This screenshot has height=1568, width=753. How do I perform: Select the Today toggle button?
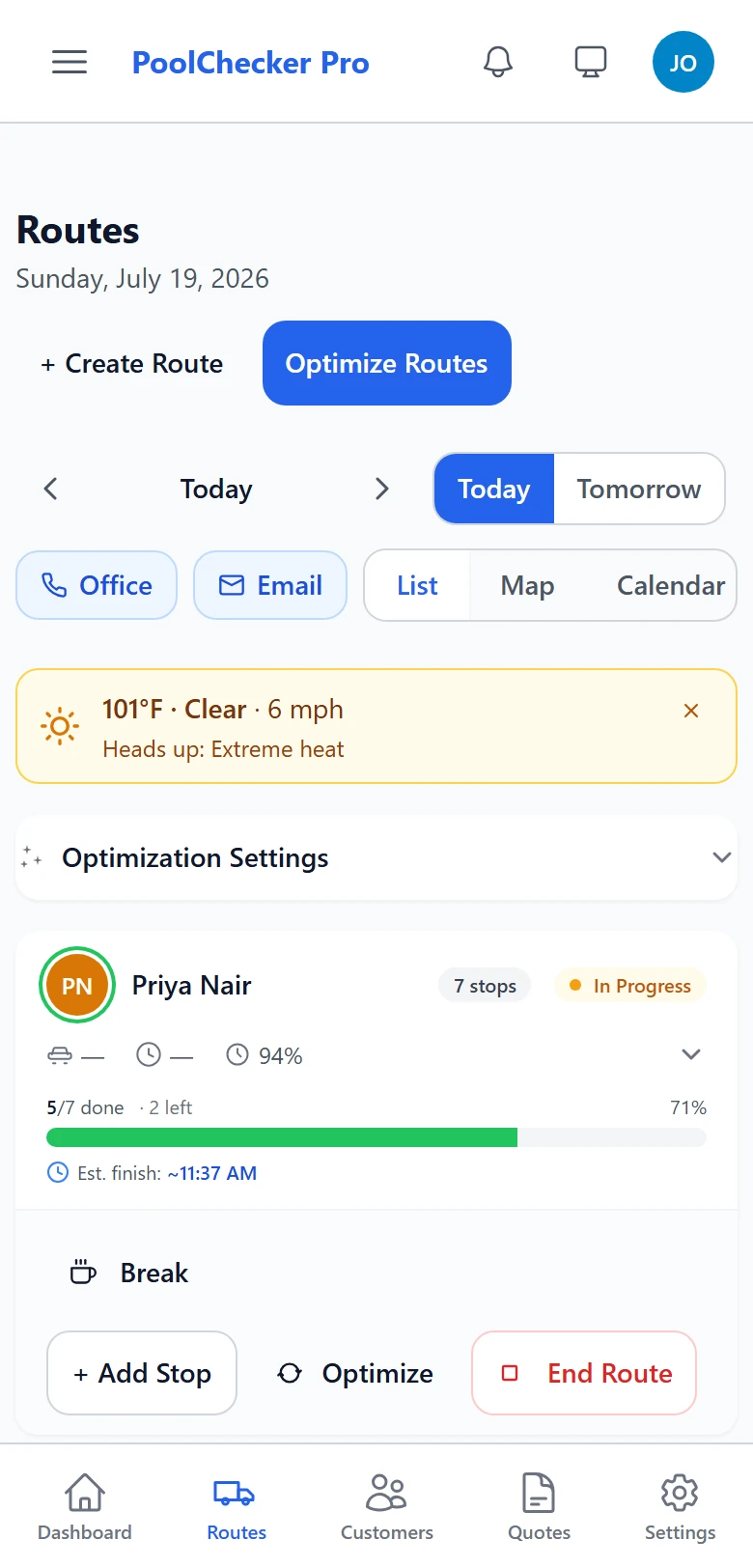pyautogui.click(x=494, y=489)
